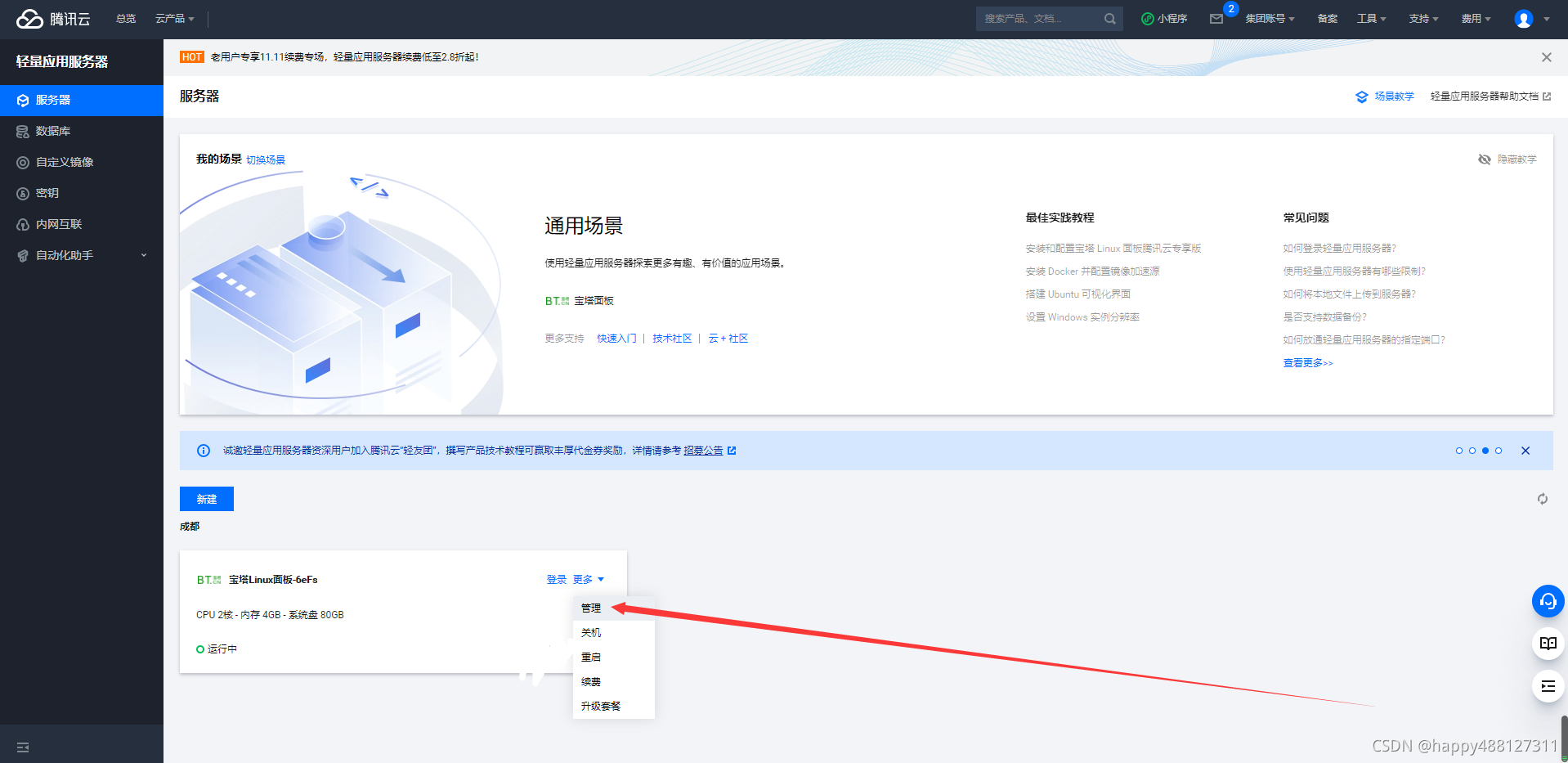
Task: Open tutorial 安装 Docker 并配置镜像加速源
Action: (x=1093, y=272)
